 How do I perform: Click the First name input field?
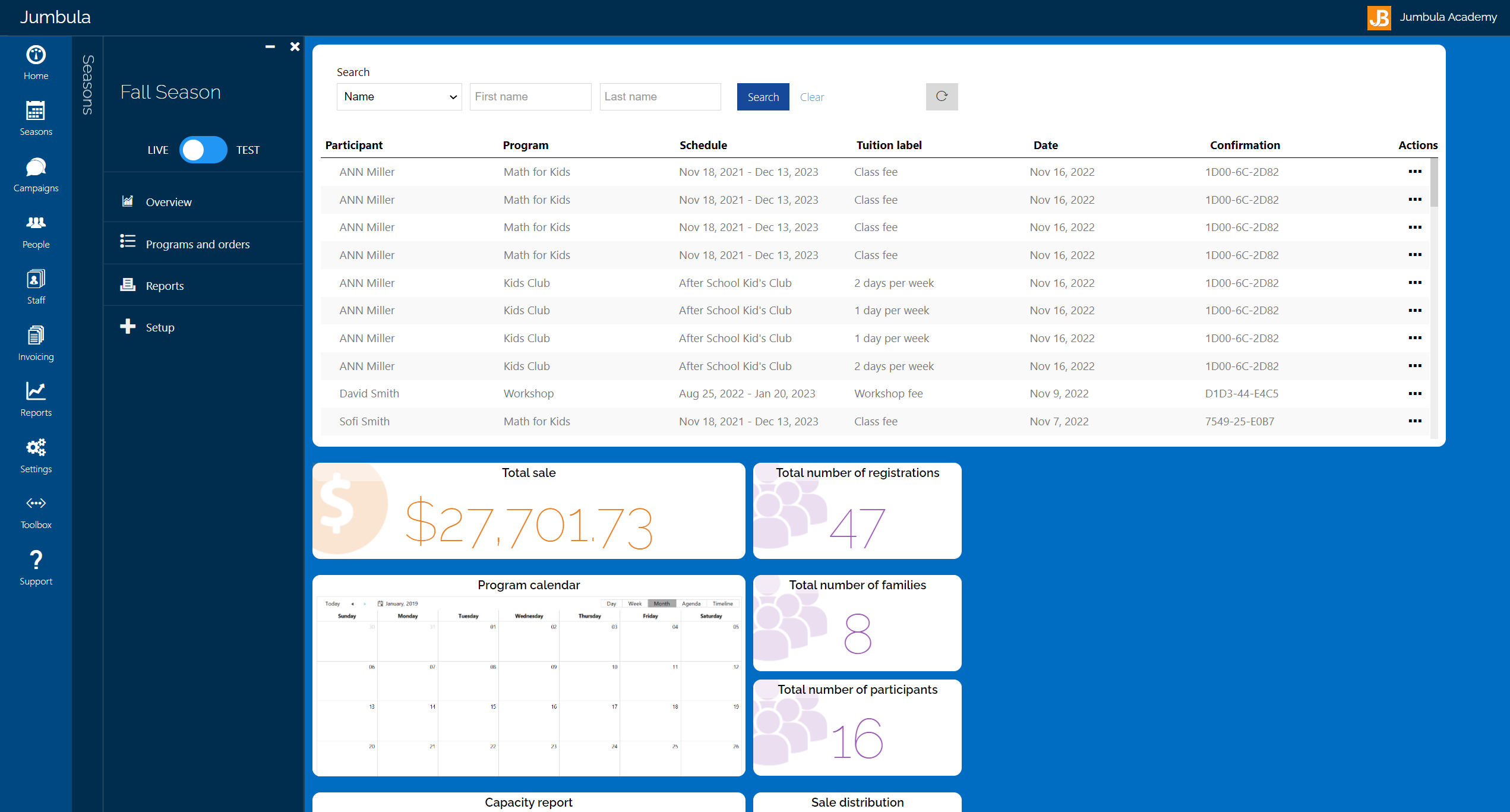pyautogui.click(x=530, y=96)
